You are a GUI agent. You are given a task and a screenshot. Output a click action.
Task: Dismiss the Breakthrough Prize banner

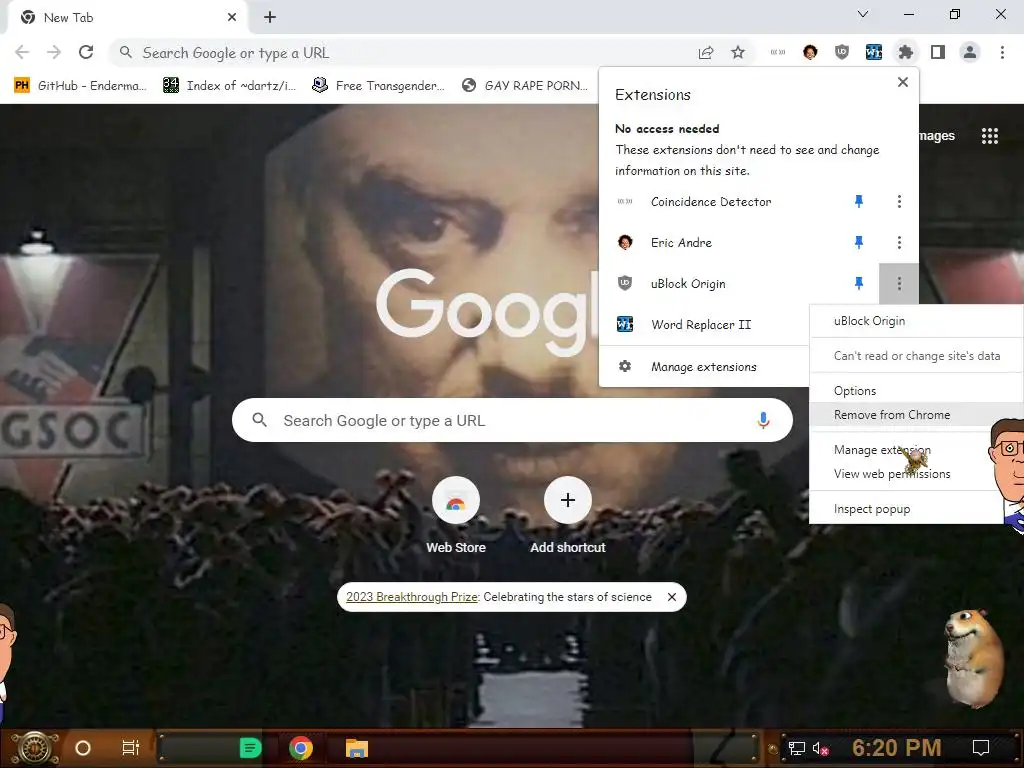point(671,597)
